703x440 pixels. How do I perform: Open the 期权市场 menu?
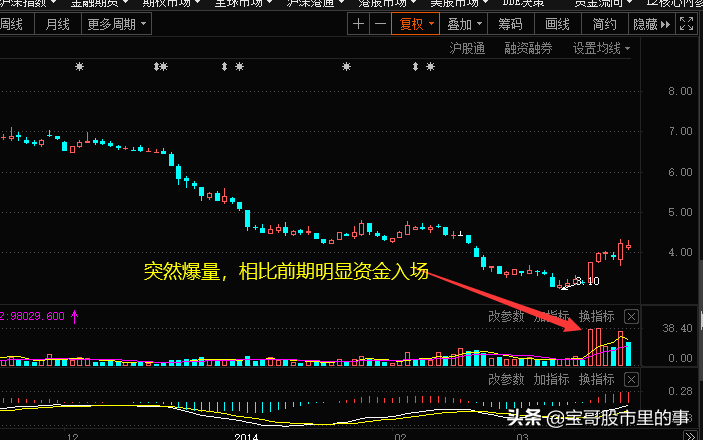click(171, 3)
